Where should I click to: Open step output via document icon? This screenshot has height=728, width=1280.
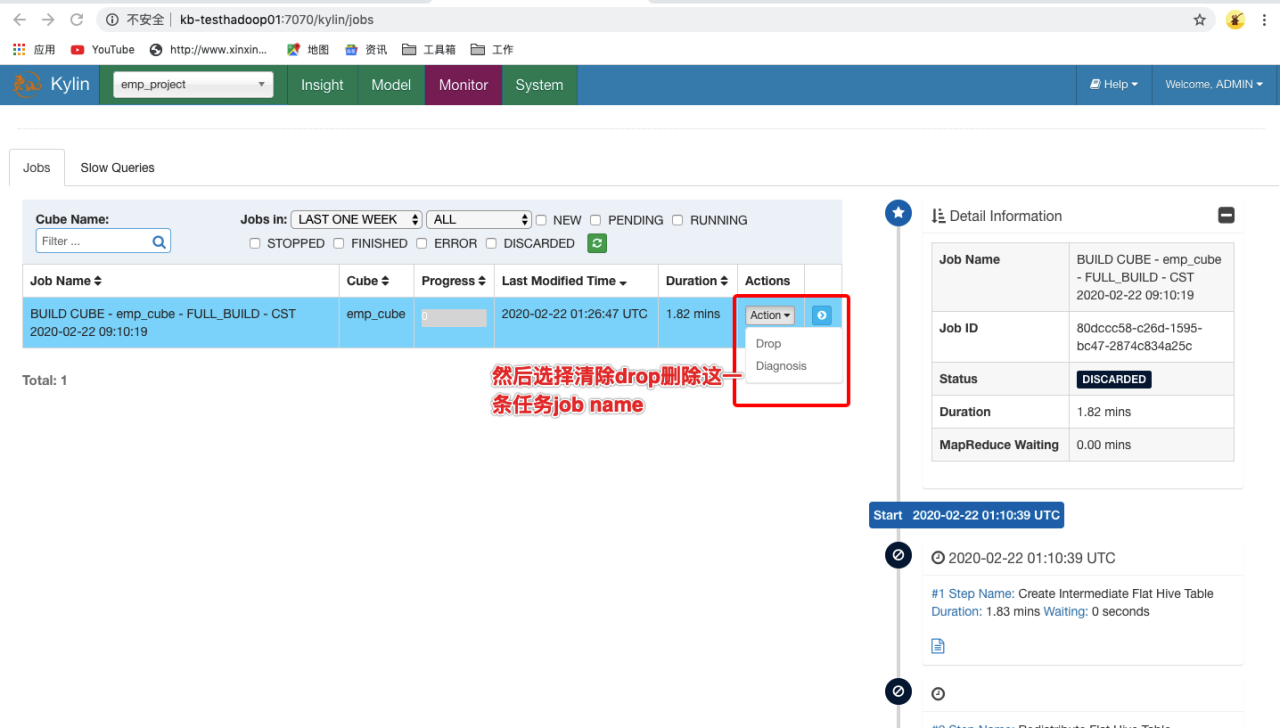pyautogui.click(x=937, y=645)
